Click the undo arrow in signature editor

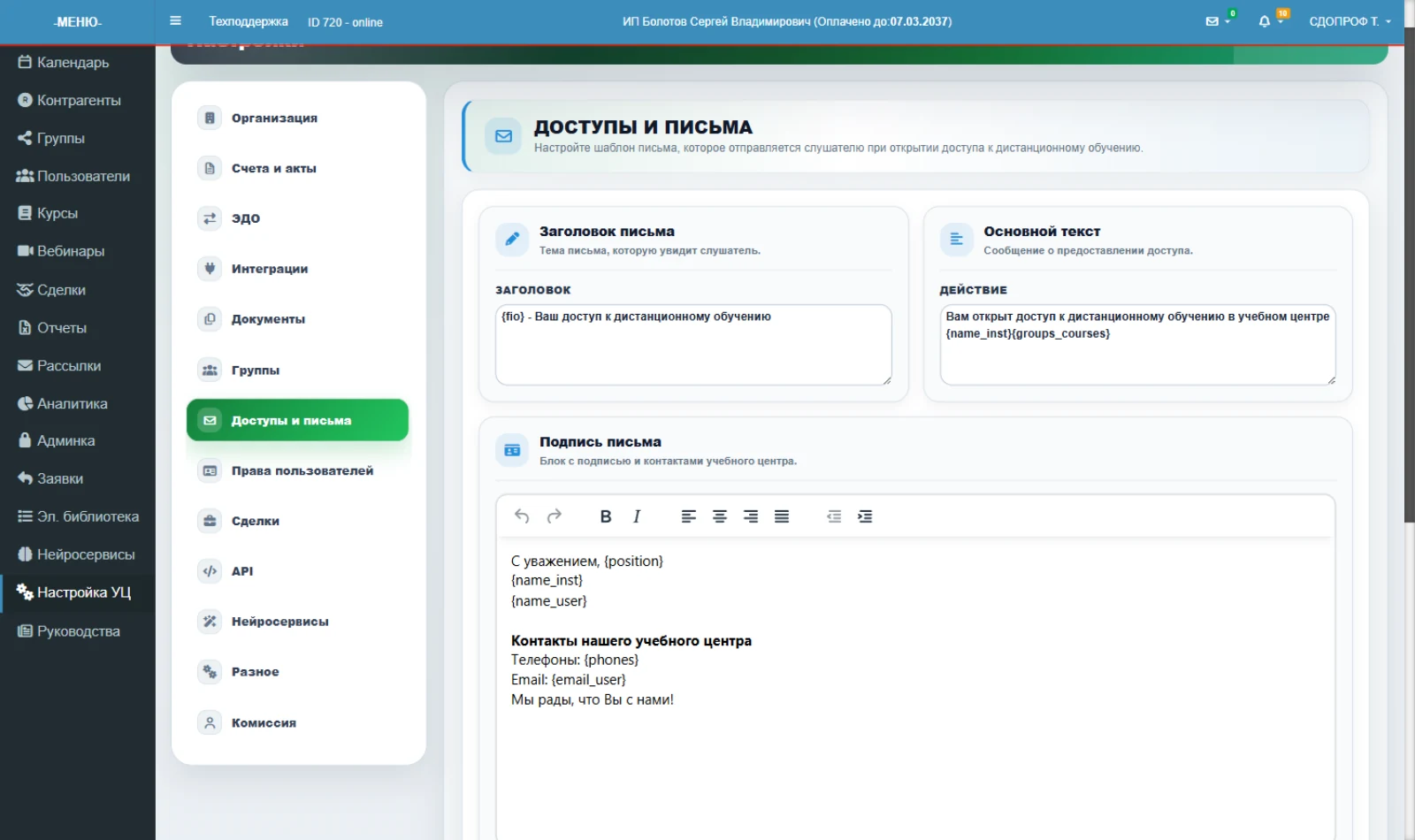522,516
